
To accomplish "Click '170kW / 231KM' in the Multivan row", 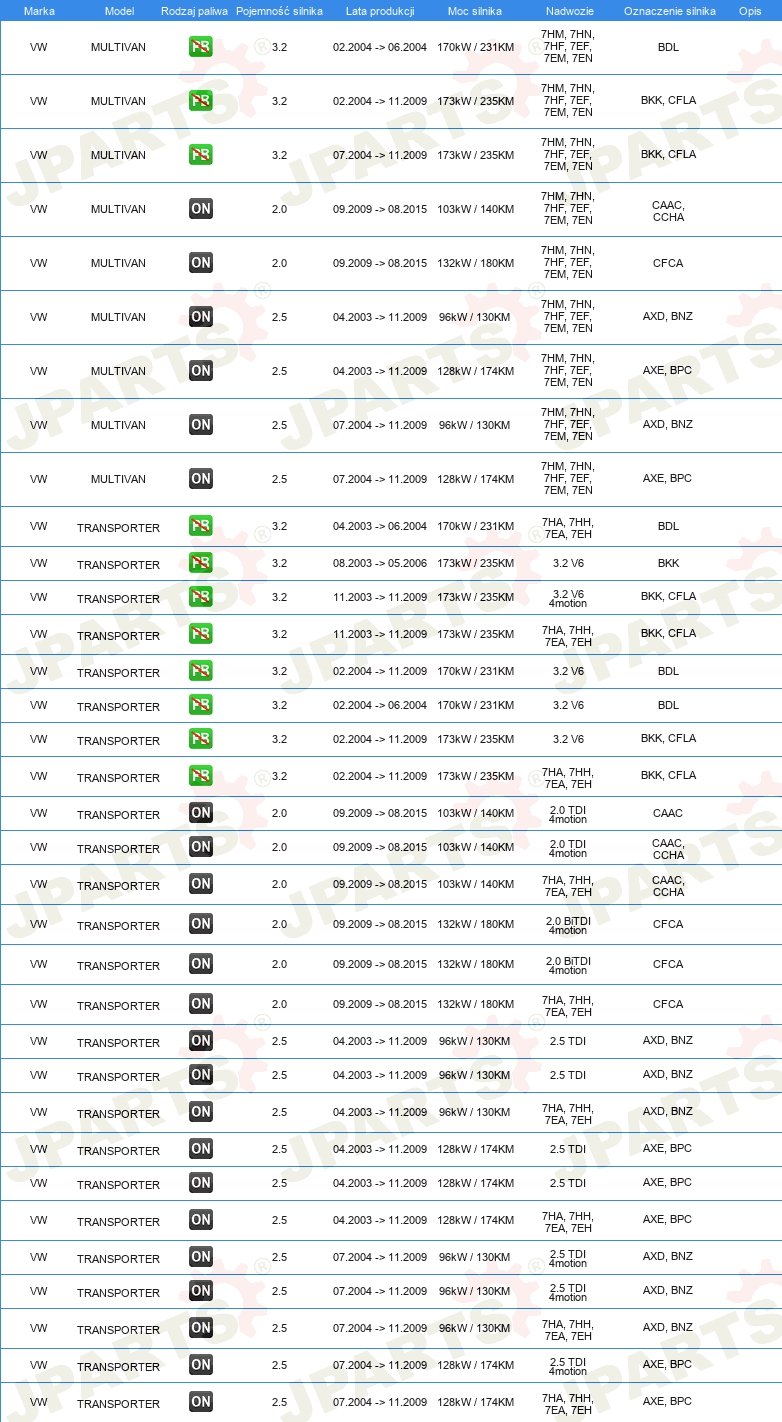I will 475,47.
